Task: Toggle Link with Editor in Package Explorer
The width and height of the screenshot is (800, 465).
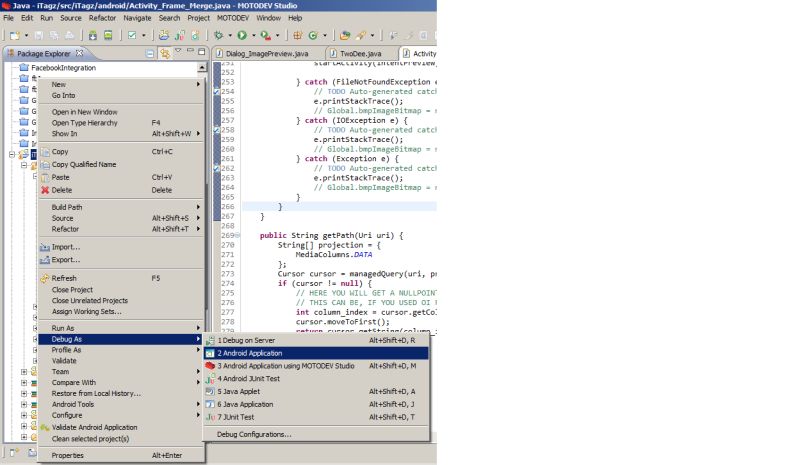Action: tap(165, 53)
